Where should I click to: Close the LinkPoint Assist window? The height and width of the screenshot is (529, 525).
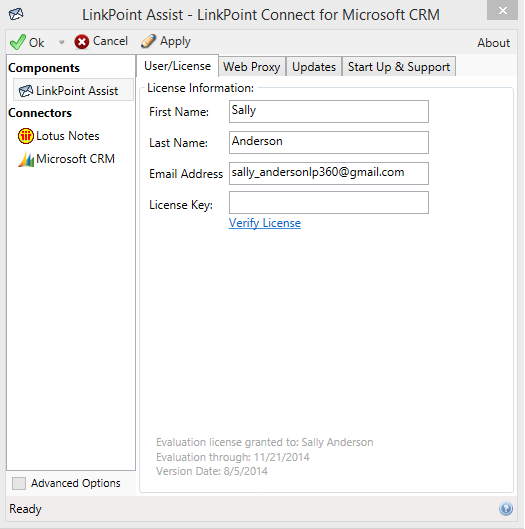click(502, 10)
